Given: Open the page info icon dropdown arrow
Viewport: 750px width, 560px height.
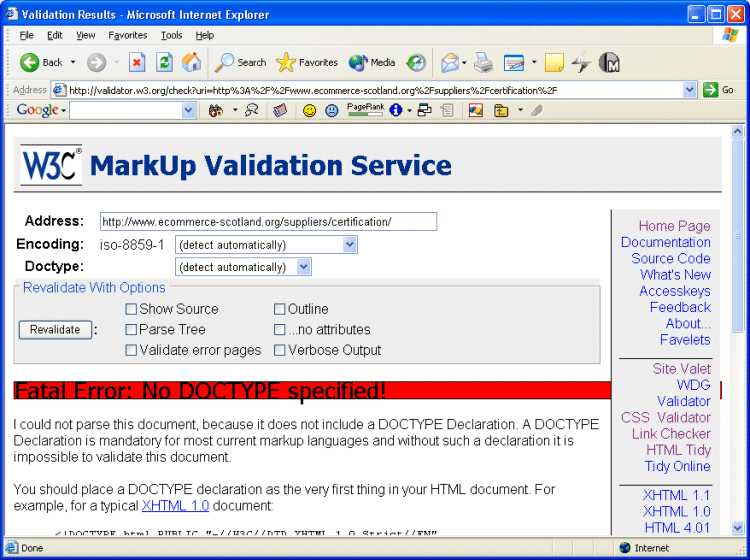Looking at the screenshot, I should tap(409, 110).
